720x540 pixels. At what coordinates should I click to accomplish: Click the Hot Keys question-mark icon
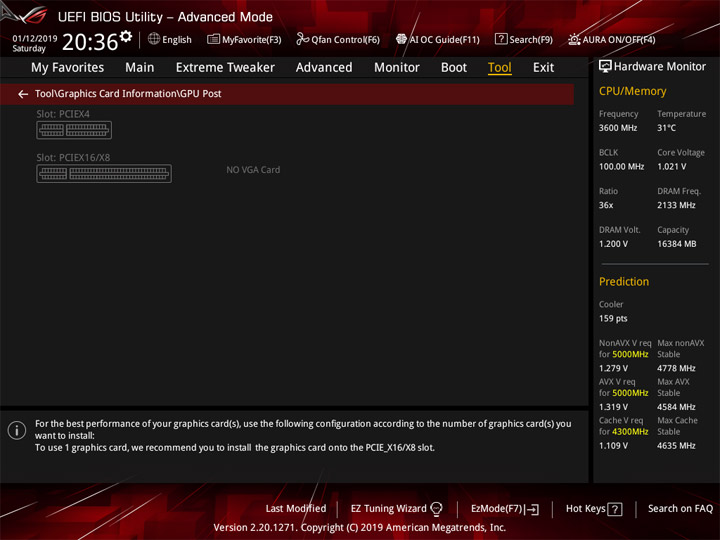[615, 509]
